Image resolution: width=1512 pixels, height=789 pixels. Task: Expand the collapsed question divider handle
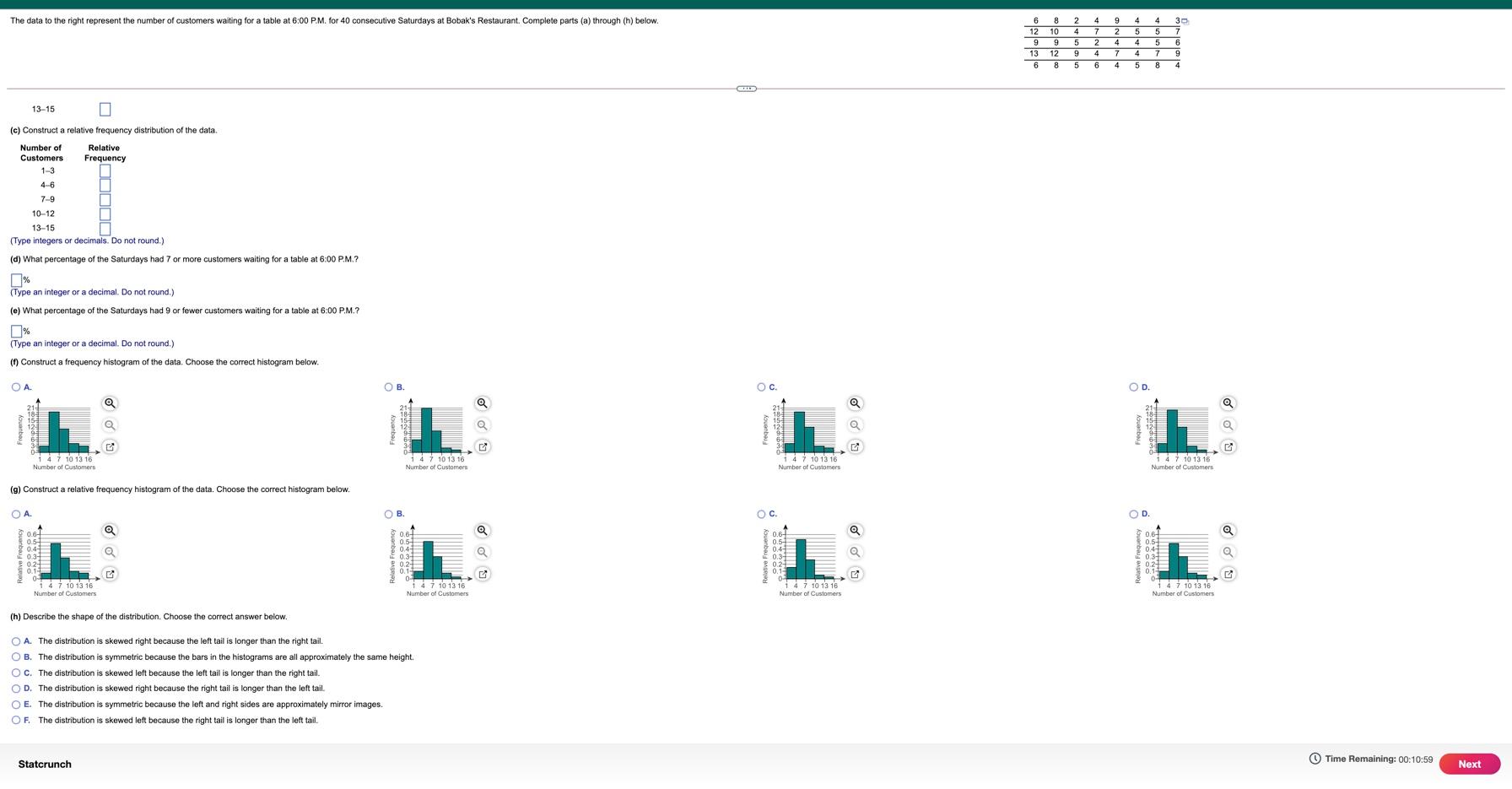click(747, 89)
